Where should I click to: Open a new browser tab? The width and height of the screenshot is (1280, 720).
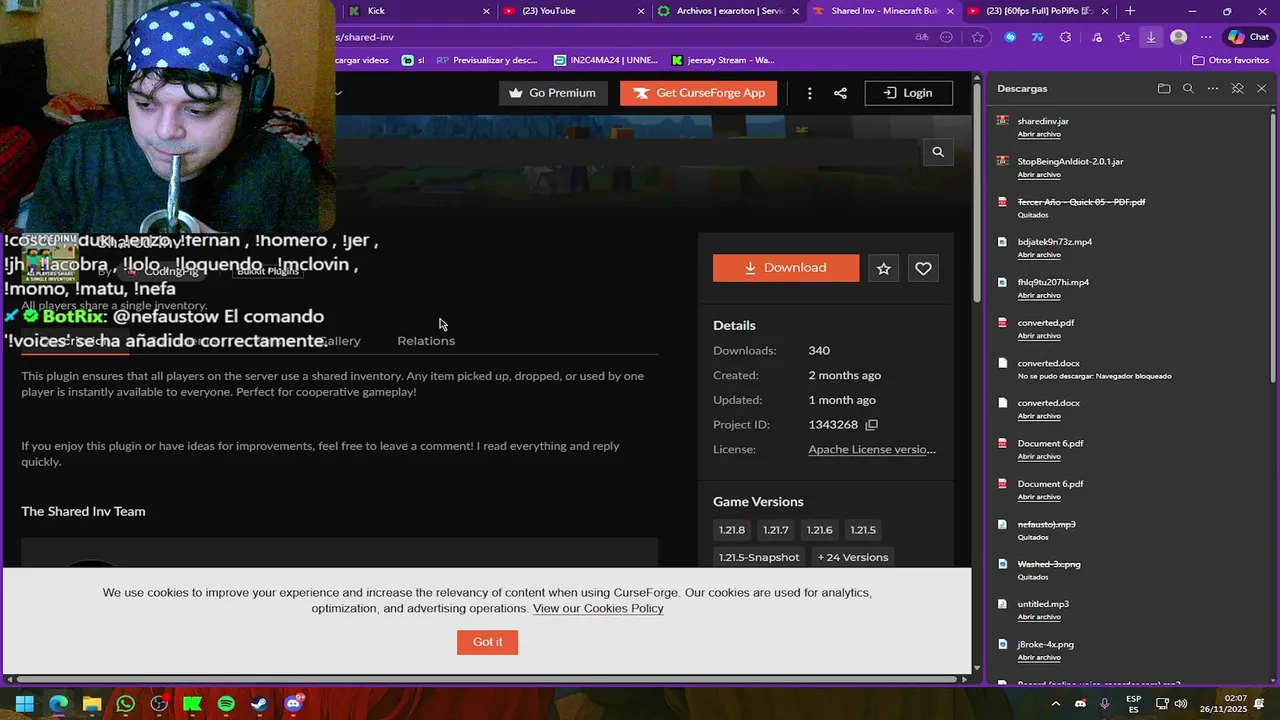[x=1130, y=11]
